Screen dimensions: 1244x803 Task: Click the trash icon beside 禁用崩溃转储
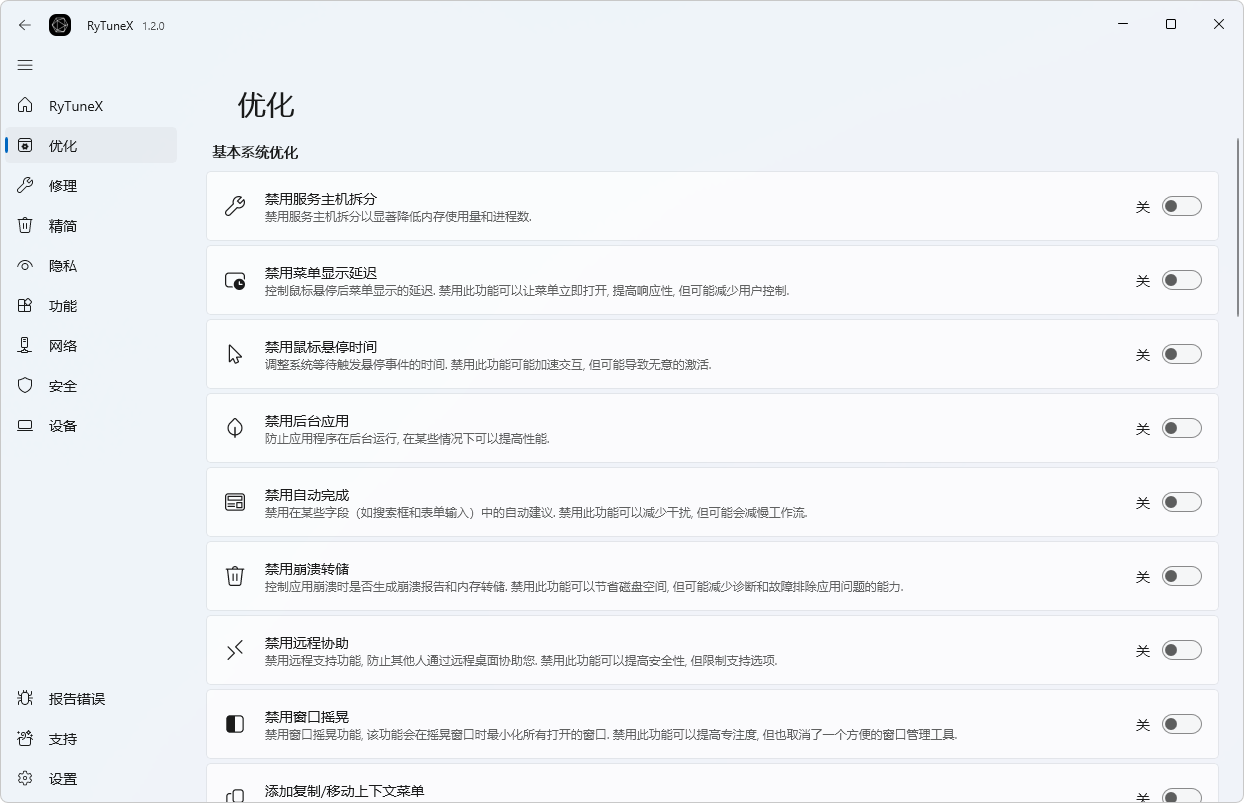pyautogui.click(x=234, y=576)
